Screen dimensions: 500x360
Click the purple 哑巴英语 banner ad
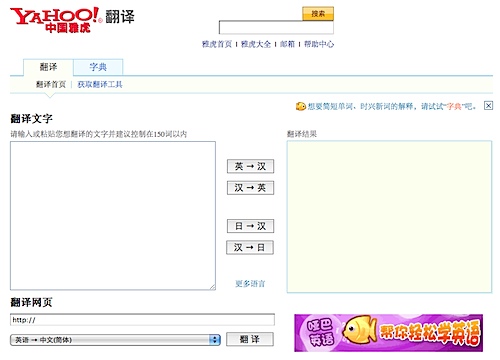tap(389, 333)
